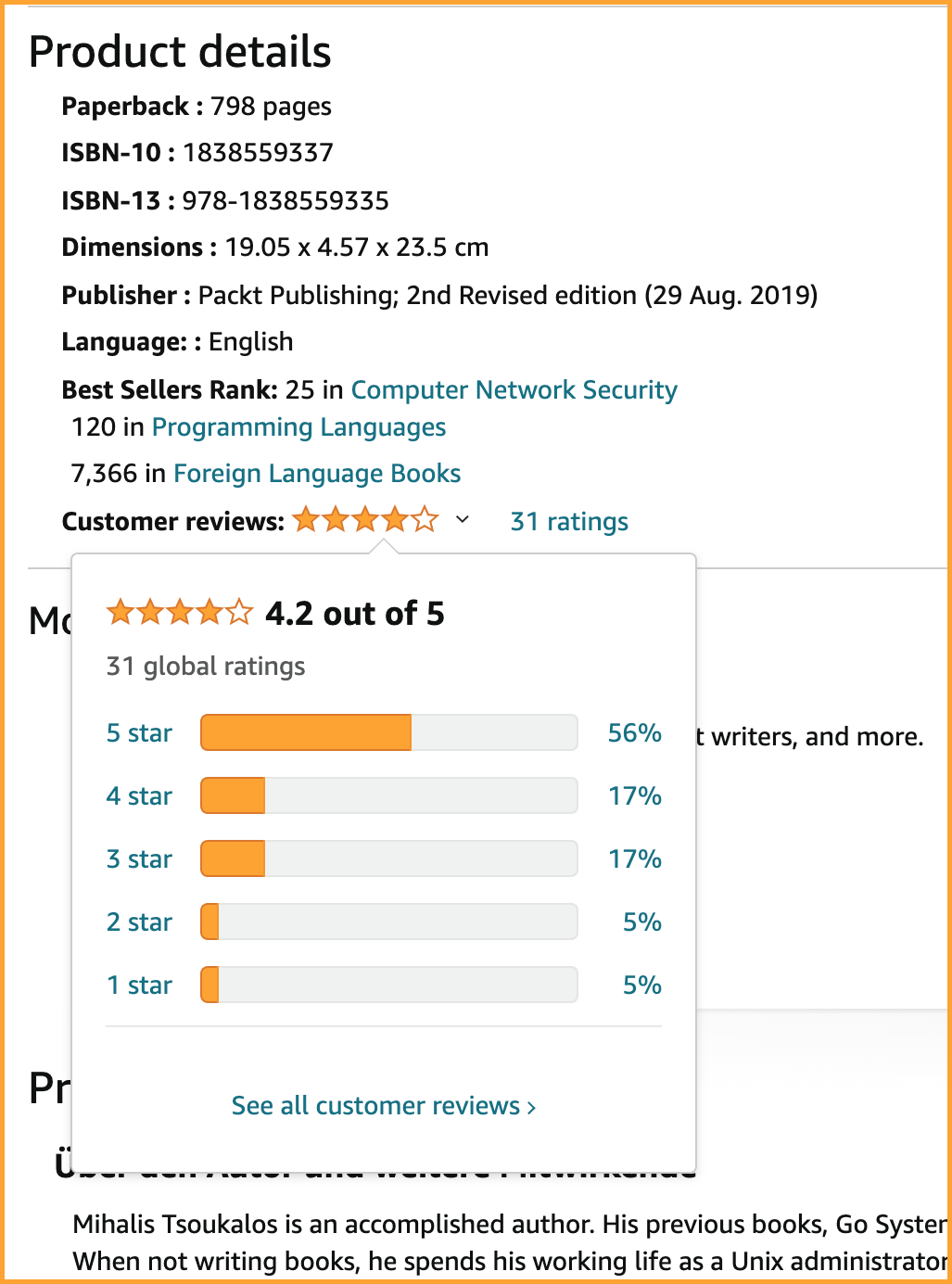Click the popup's 4.2 out of 5 stars
The width and height of the screenshot is (952, 1284).
pos(179,613)
